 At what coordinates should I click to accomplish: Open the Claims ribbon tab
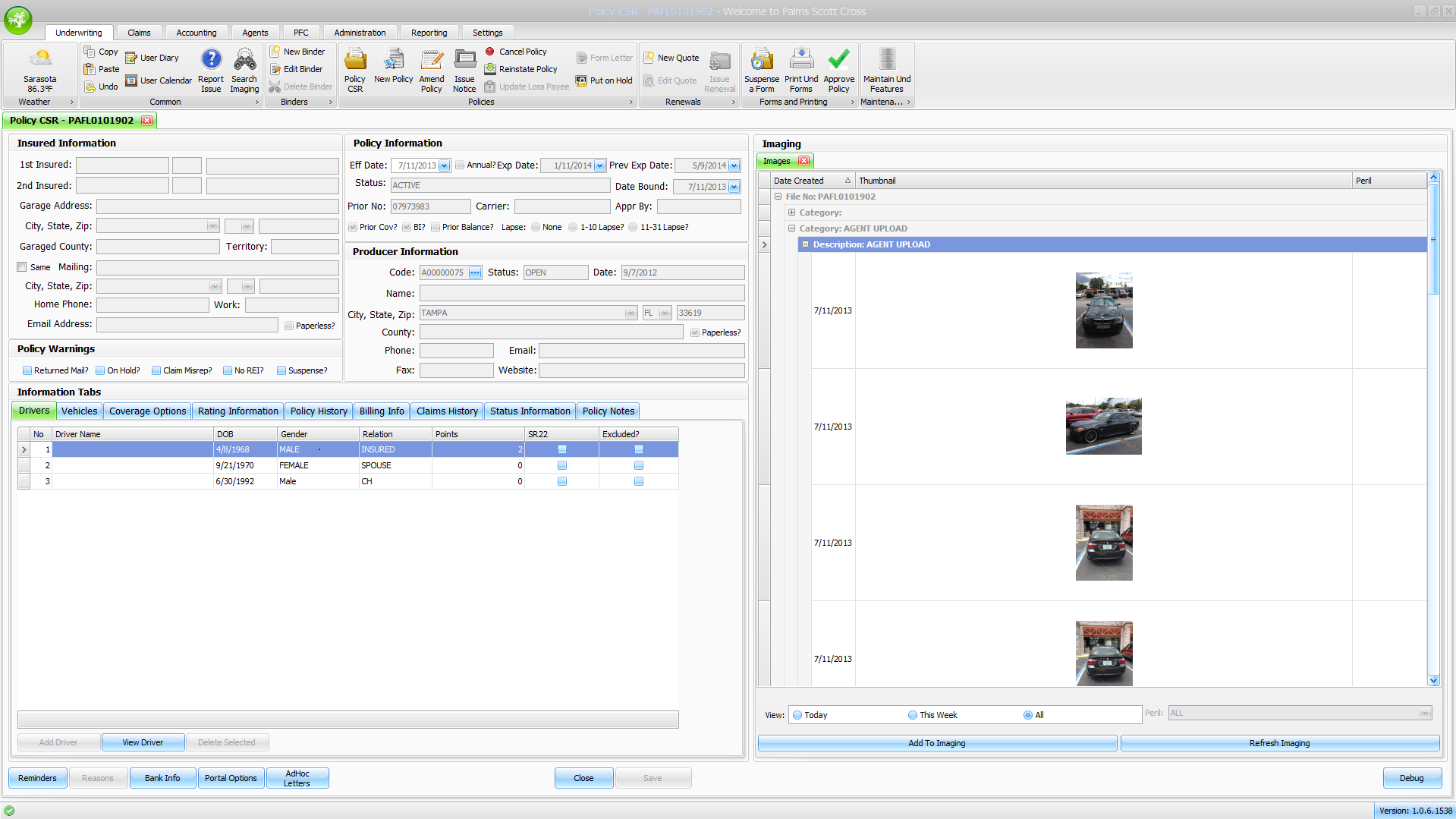[139, 33]
